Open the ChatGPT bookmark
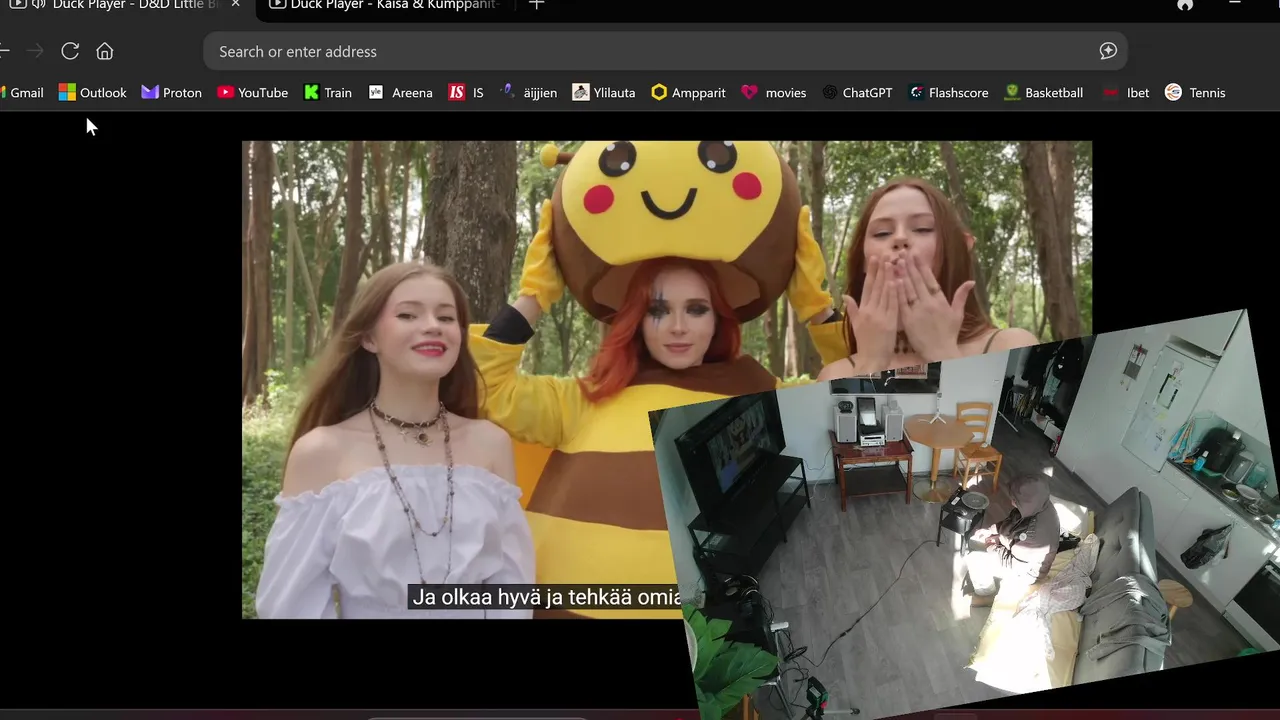Image resolution: width=1280 pixels, height=720 pixels. (857, 92)
